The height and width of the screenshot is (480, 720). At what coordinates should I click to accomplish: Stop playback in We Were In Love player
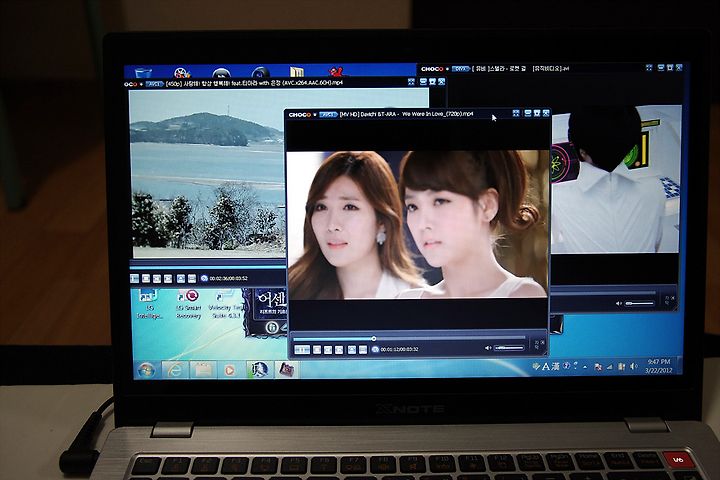coord(317,350)
